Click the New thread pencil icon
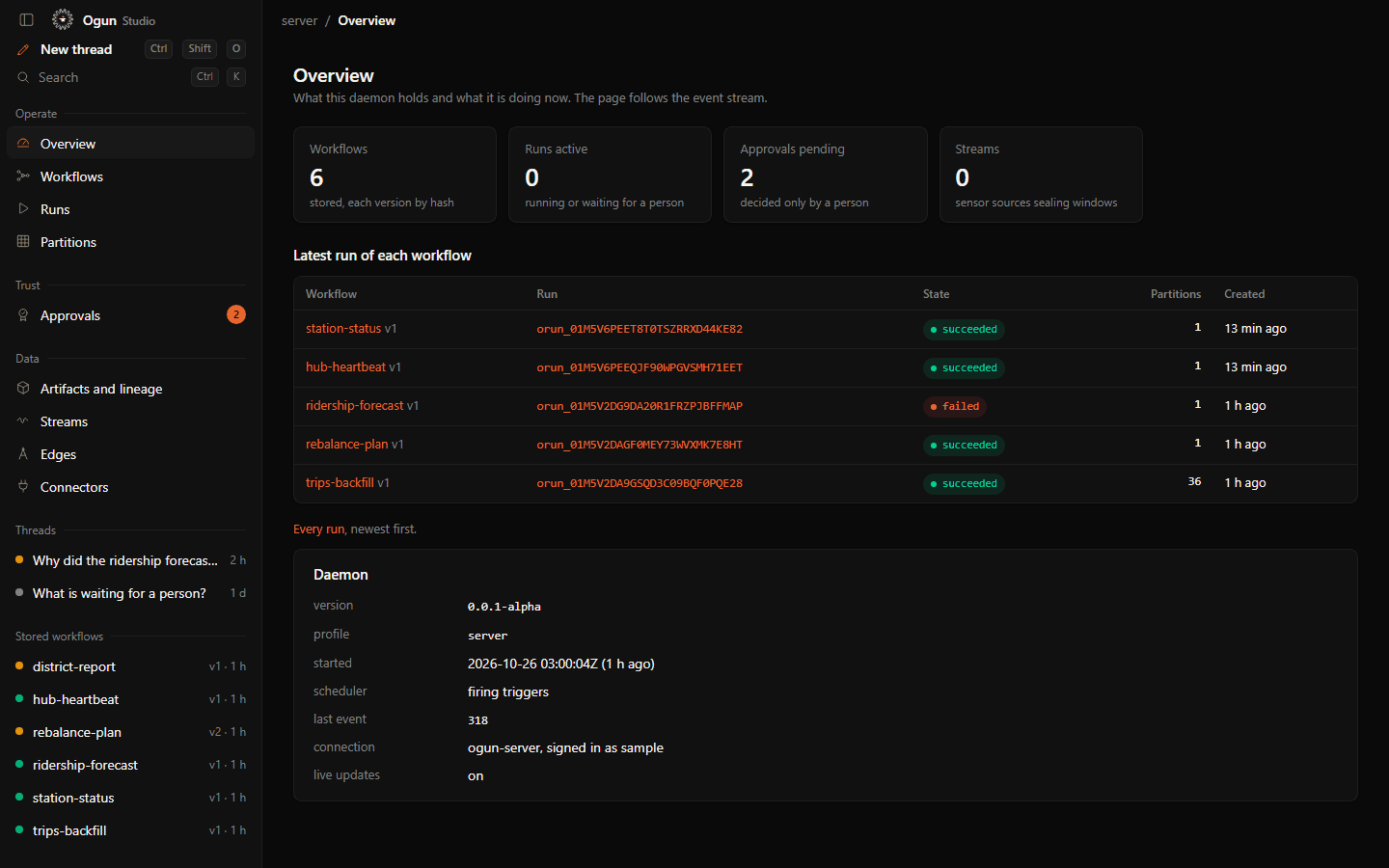The image size is (1389, 868). click(23, 49)
